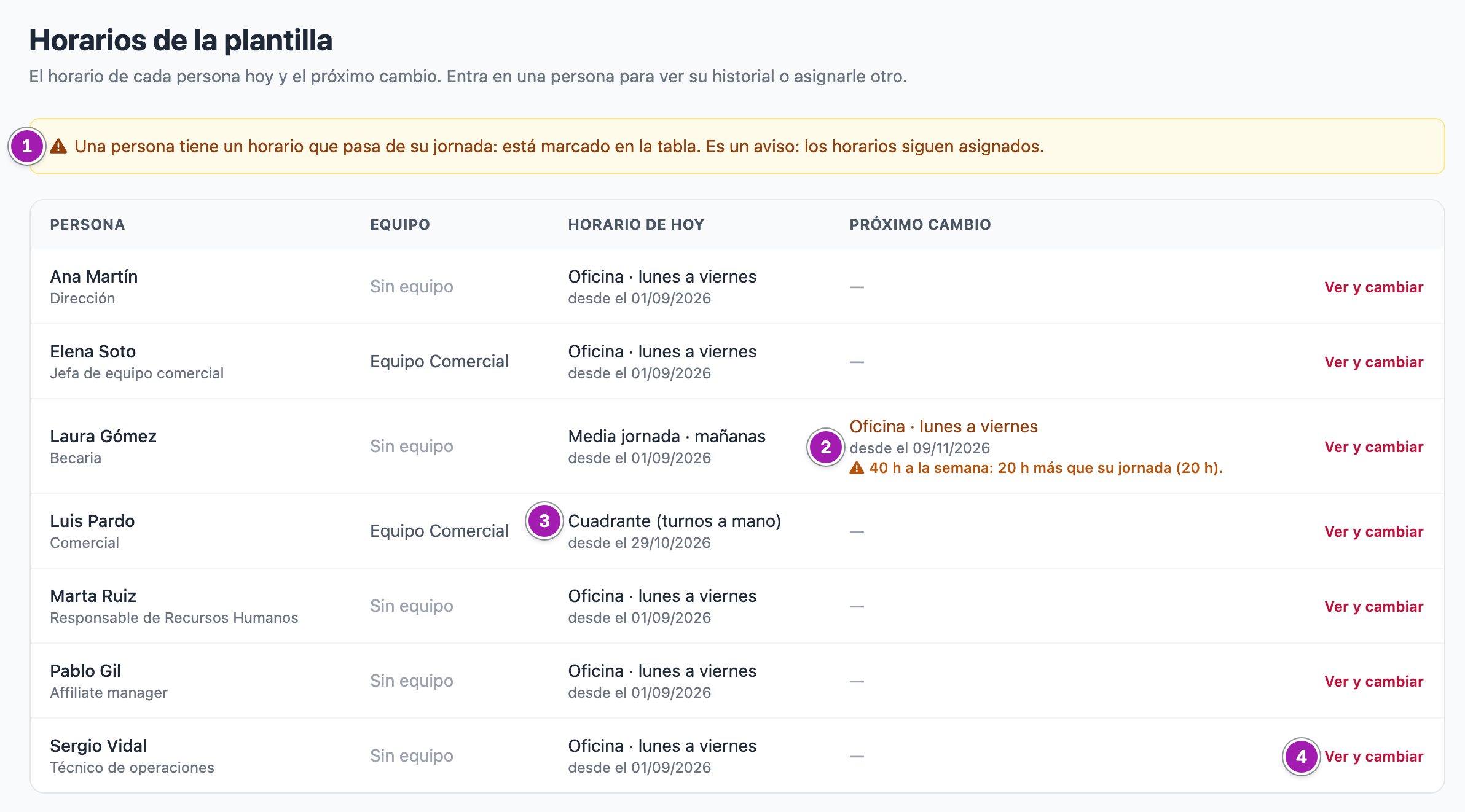This screenshot has height=812, width=1465.
Task: Open "Ver y cambiar" for Elena Soto
Action: [1373, 362]
